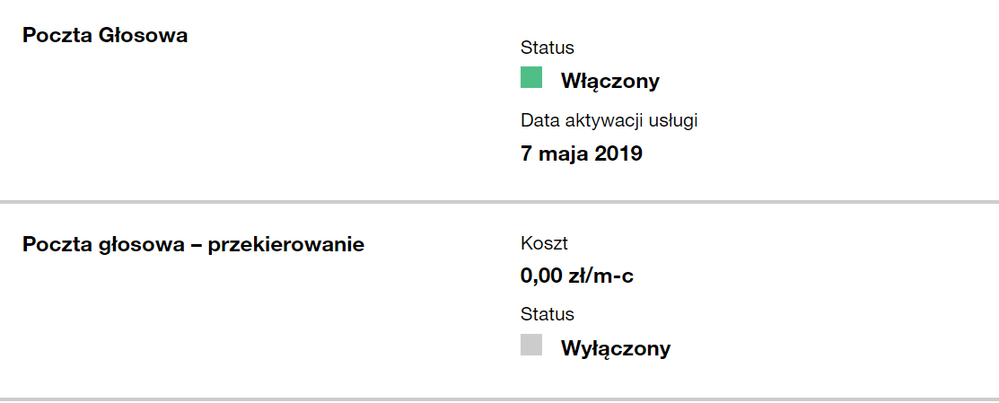Select the activation date 7 maja 2019
The image size is (999, 403).
coord(581,154)
